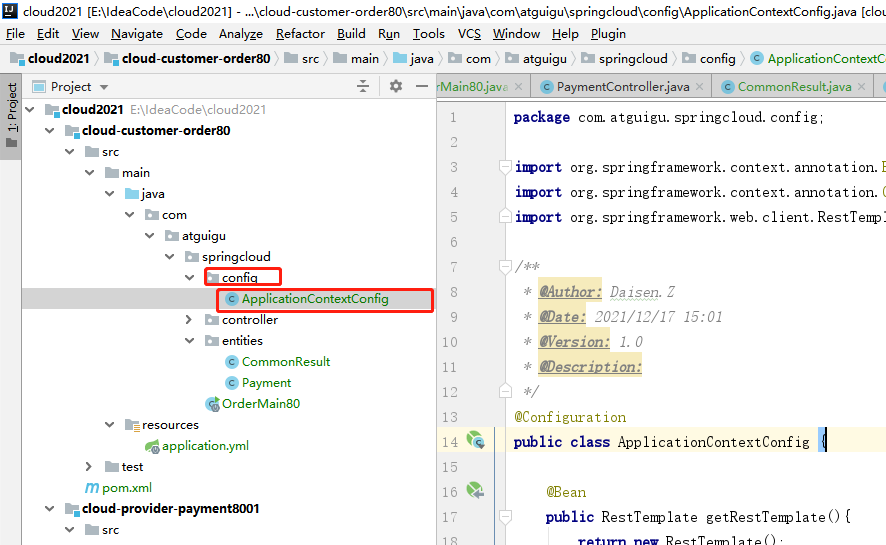Click Spring leaf icon beside application.yml
Image resolution: width=886 pixels, height=545 pixels.
[x=152, y=447]
